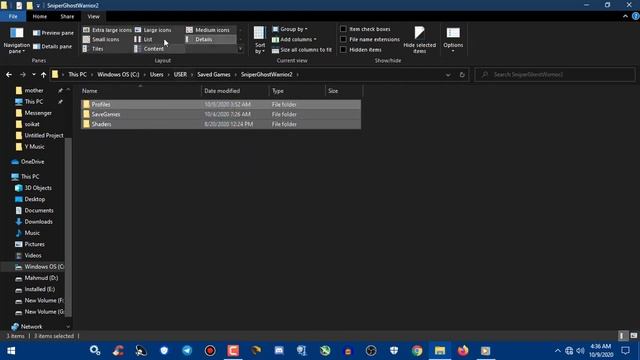The height and width of the screenshot is (360, 640).
Task: Switch to Content layout
Action: click(x=149, y=49)
